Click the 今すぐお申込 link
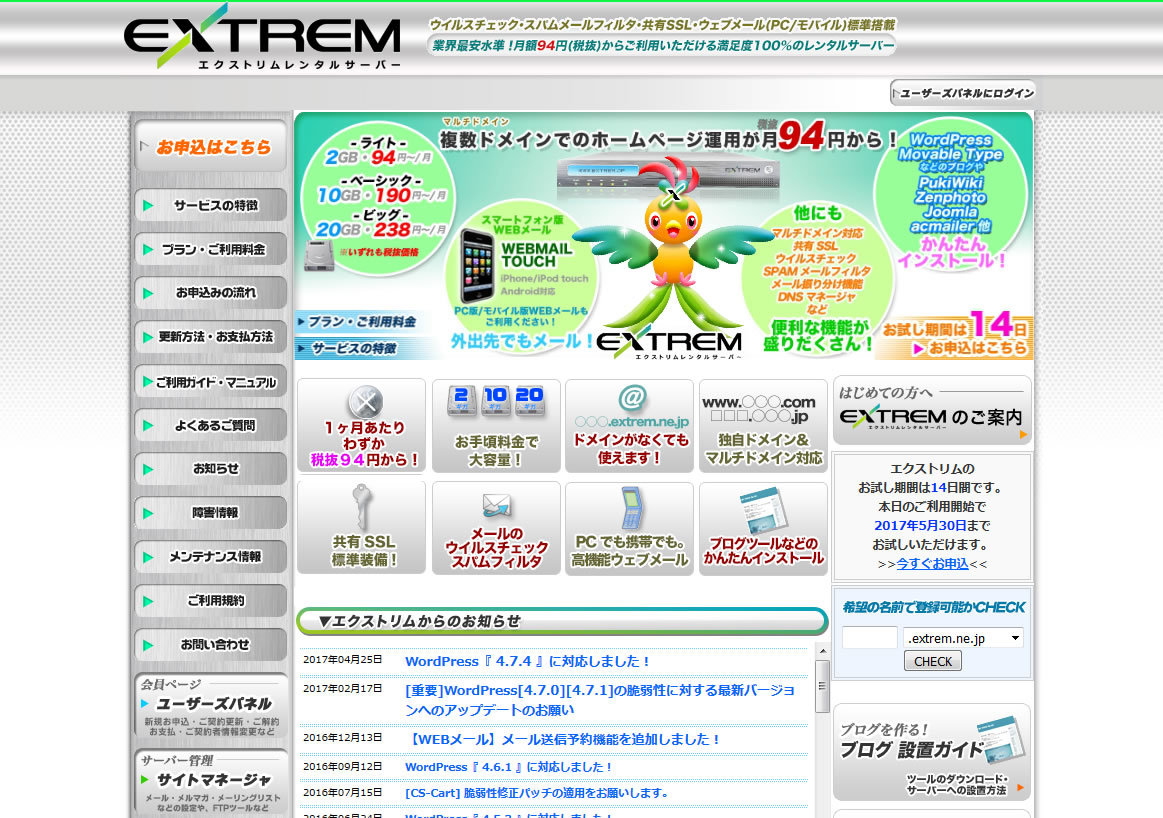The height and width of the screenshot is (818, 1163). [932, 564]
